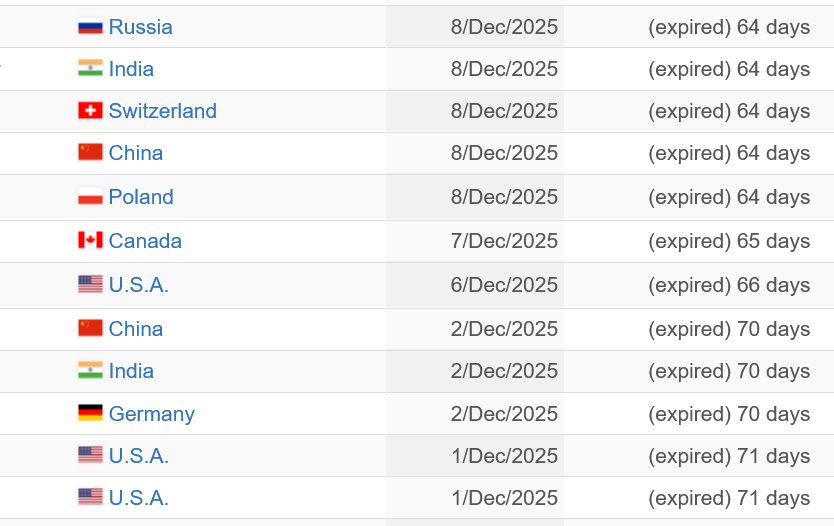Select the 7/Dec/2025 date cell
834x526 pixels.
point(504,241)
